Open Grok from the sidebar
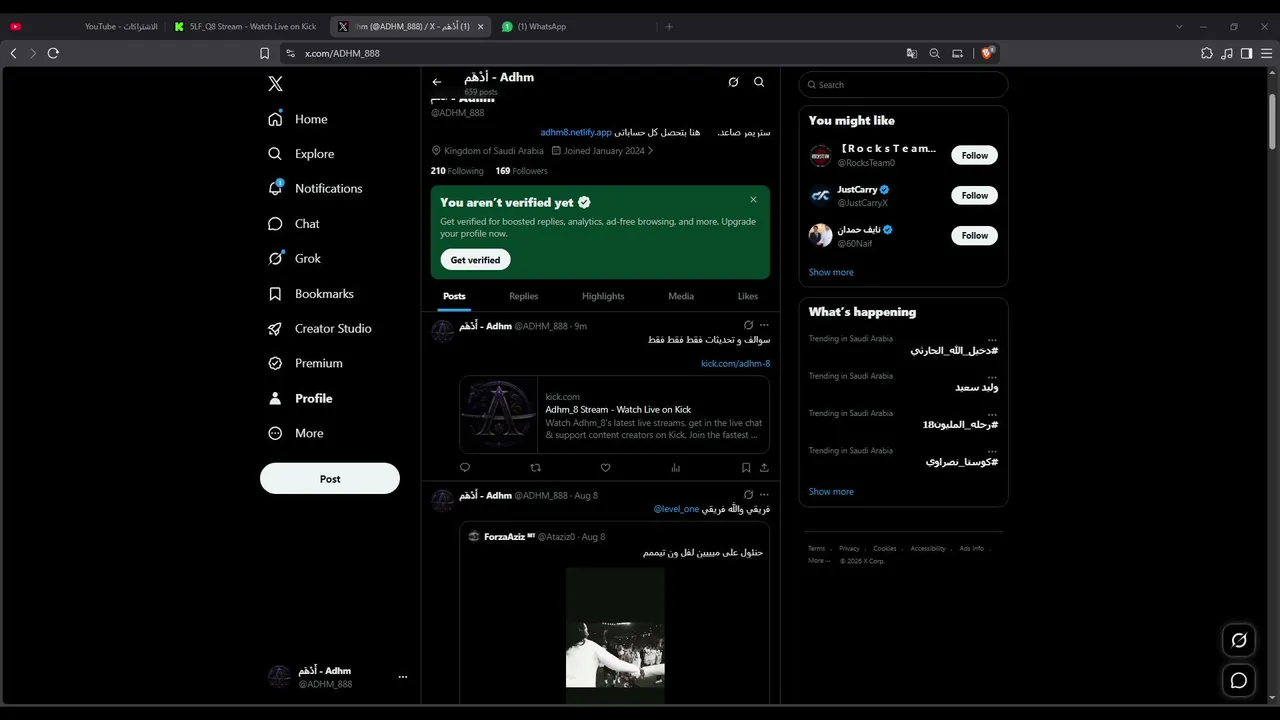The width and height of the screenshot is (1280, 720). (294, 258)
